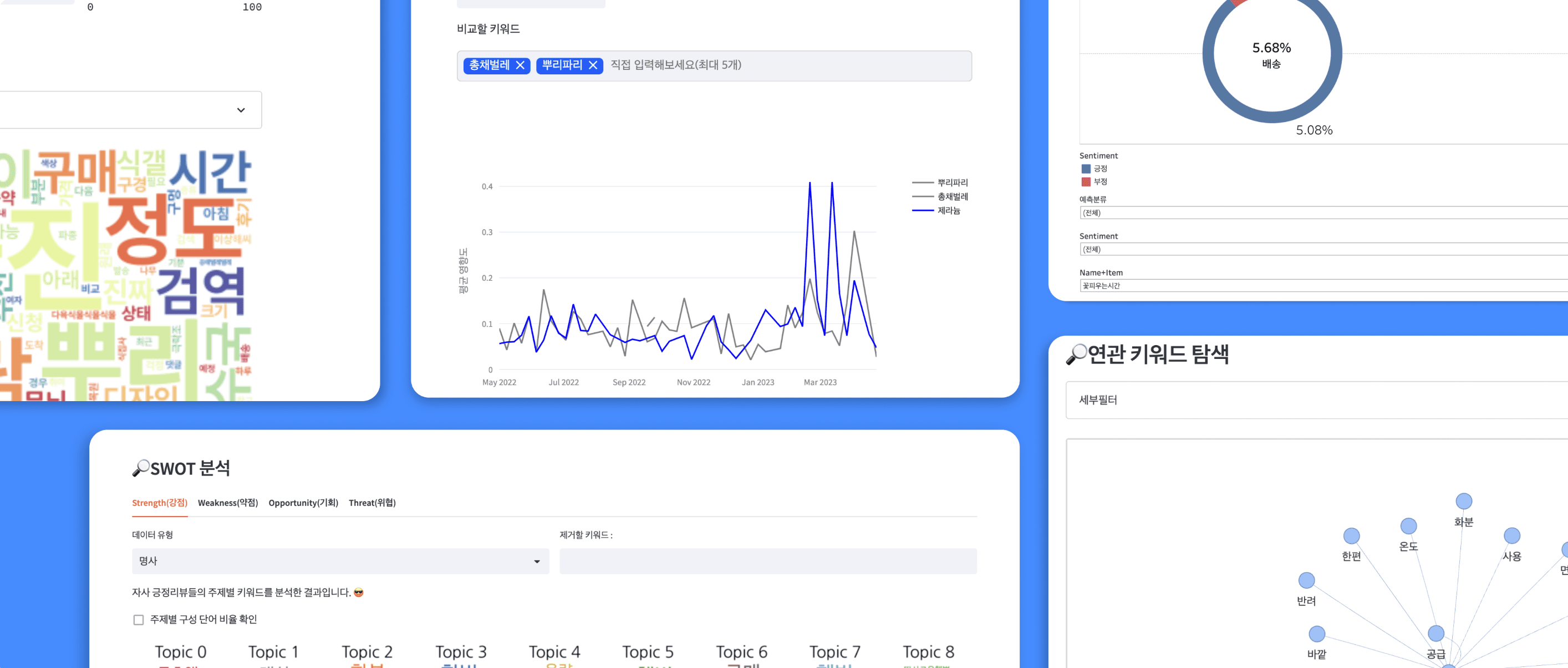Select the 긍정 sentiment color swatch
1568x668 pixels.
pos(1086,169)
